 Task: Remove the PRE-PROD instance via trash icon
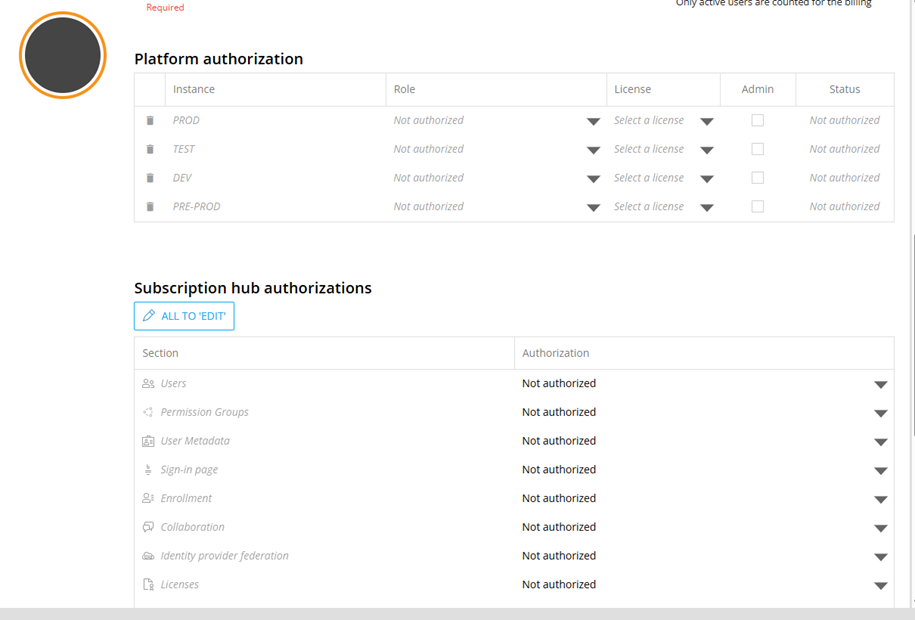(150, 207)
